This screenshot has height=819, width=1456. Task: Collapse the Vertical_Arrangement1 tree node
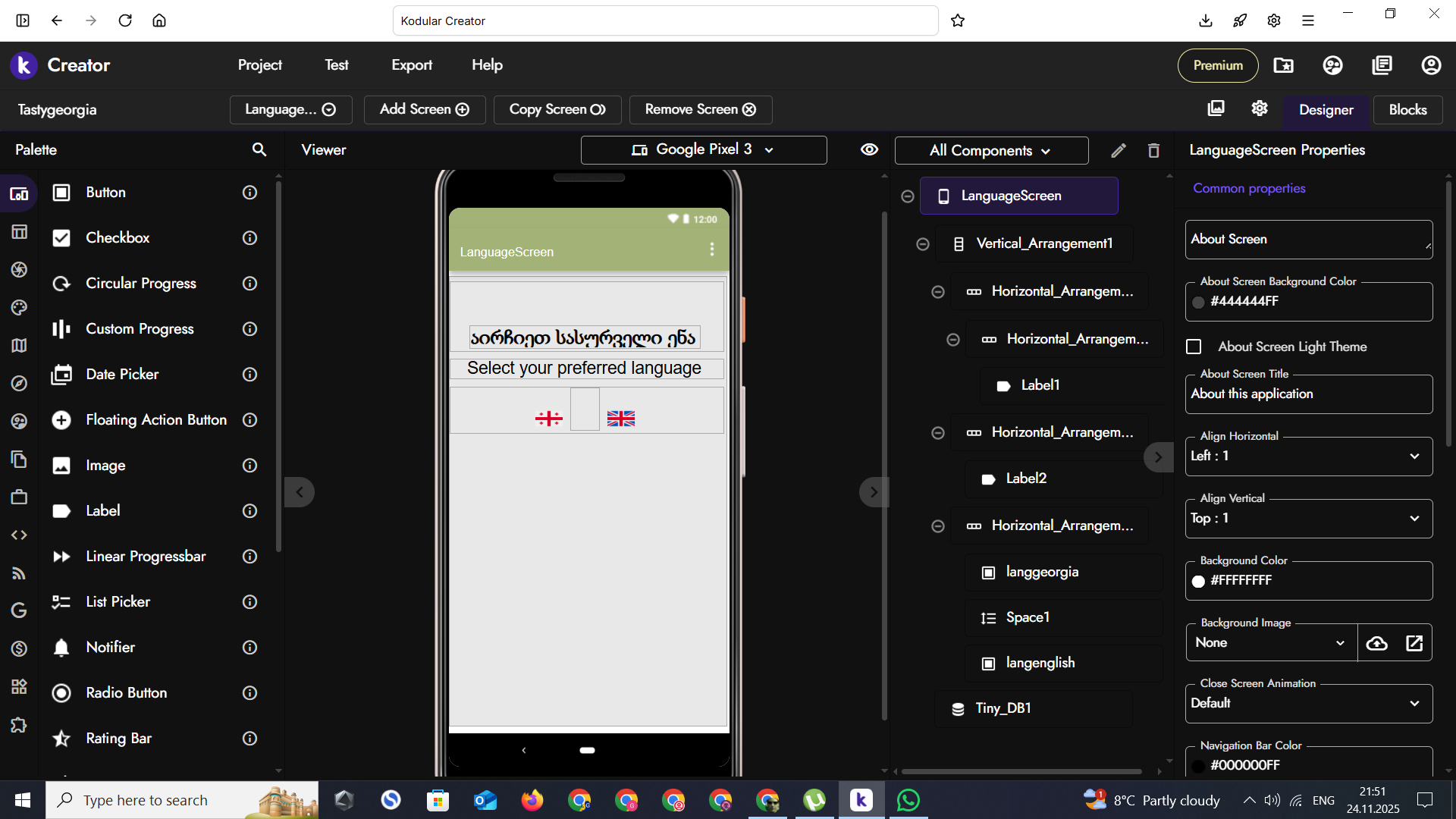(923, 243)
